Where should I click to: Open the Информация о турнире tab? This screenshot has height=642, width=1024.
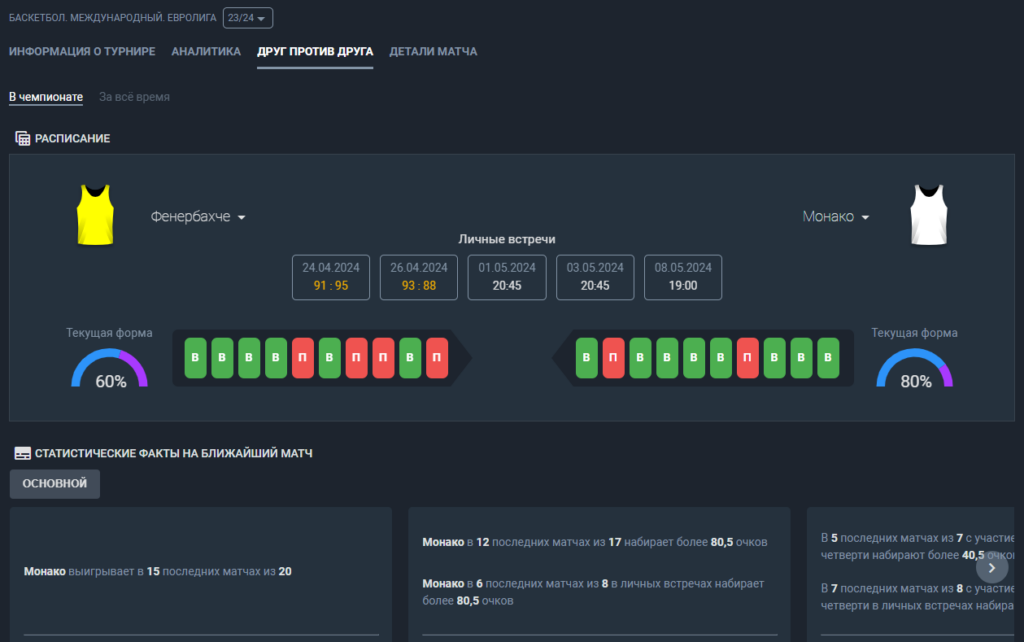click(82, 52)
